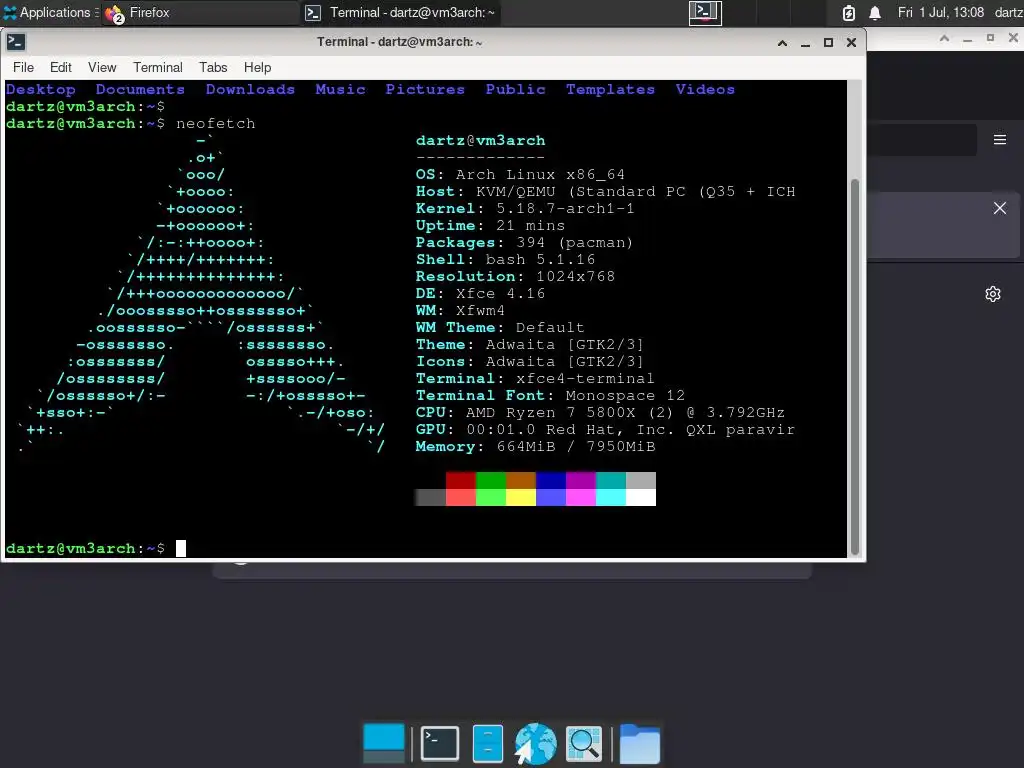Open the Edit menu in Terminal

[x=61, y=67]
